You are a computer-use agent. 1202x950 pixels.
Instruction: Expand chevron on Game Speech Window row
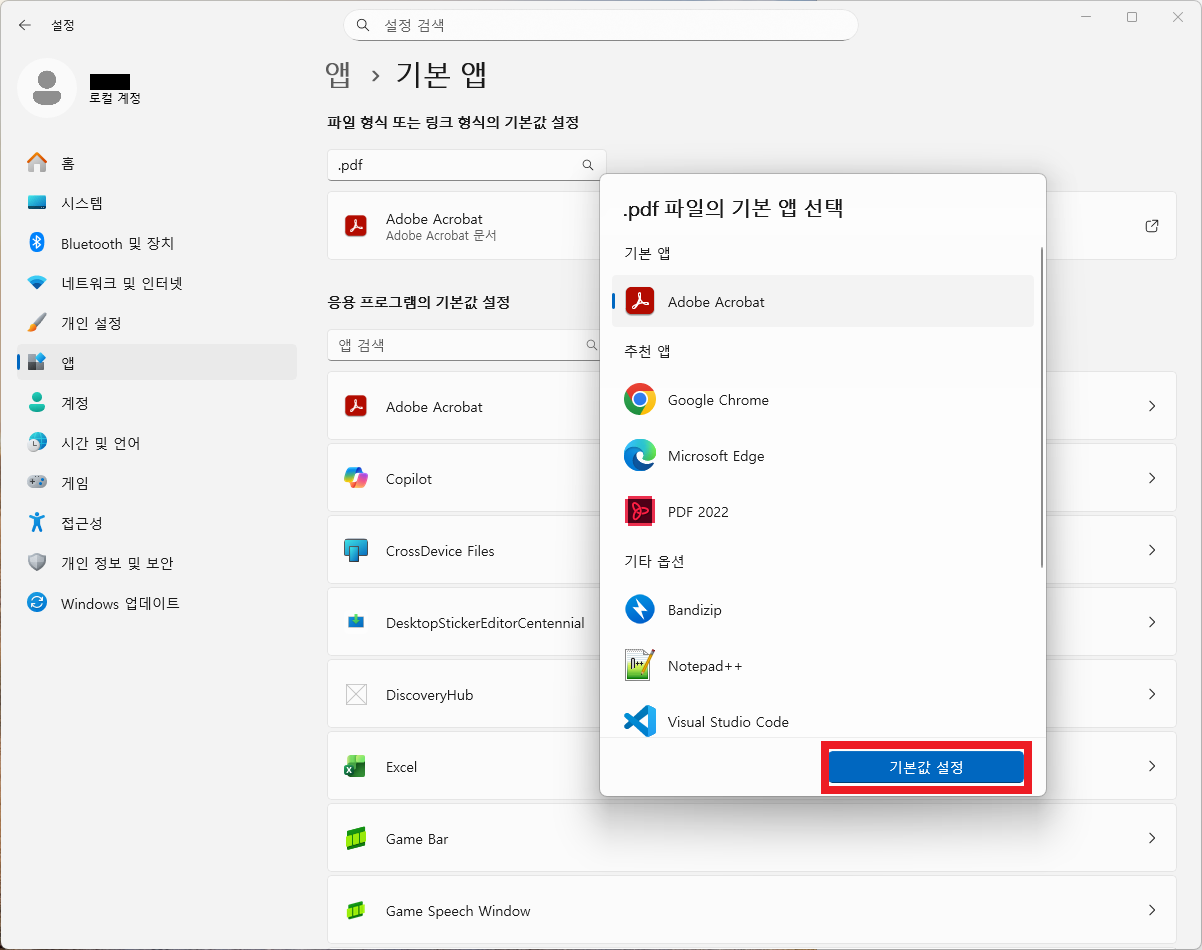click(1152, 910)
